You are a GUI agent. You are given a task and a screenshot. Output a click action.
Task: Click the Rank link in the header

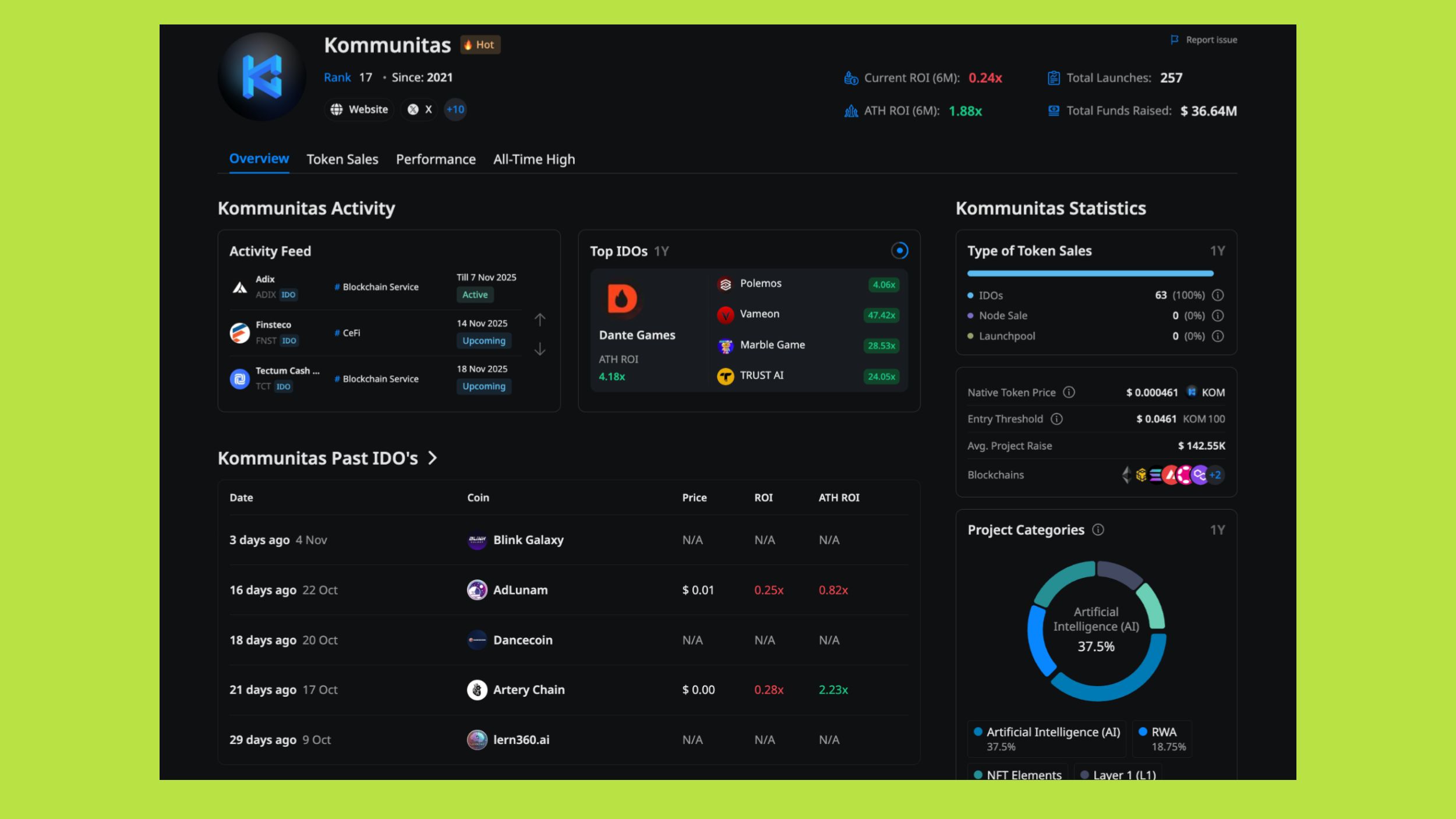point(337,77)
